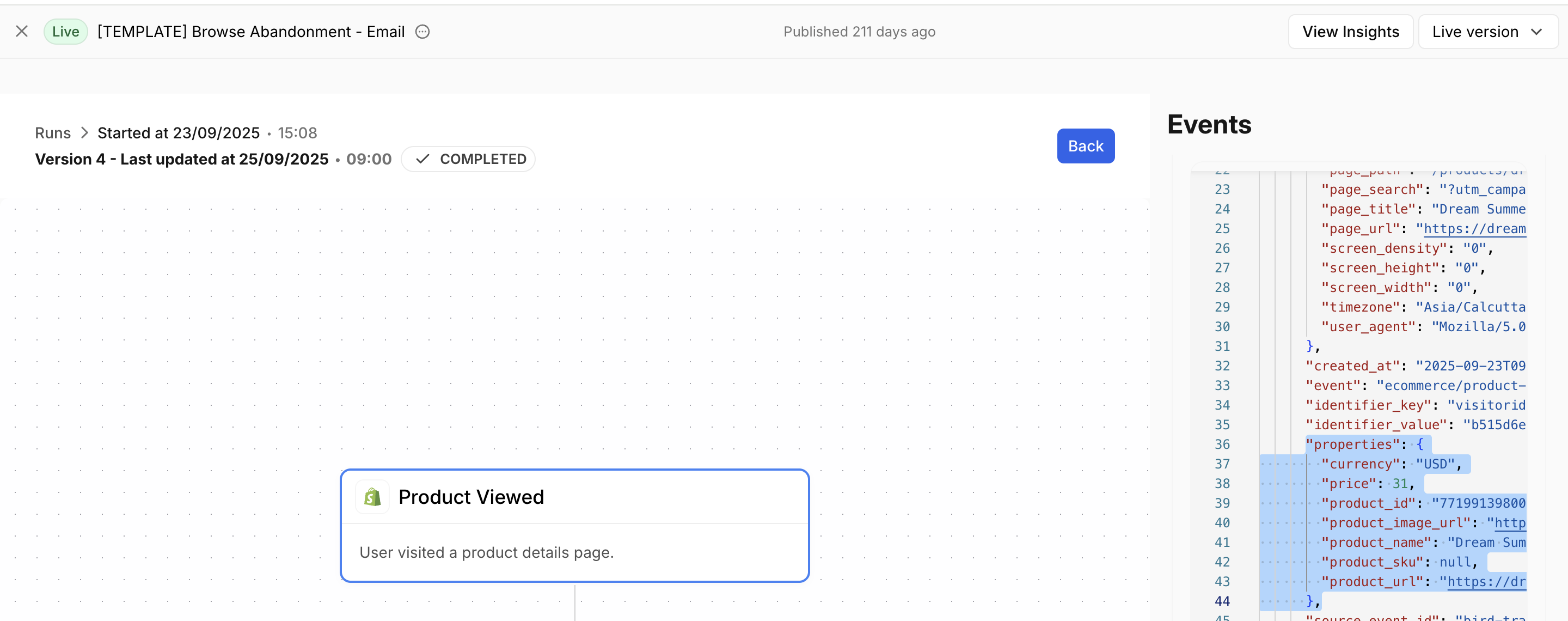Click the chevron on Live version

pos(1536,32)
